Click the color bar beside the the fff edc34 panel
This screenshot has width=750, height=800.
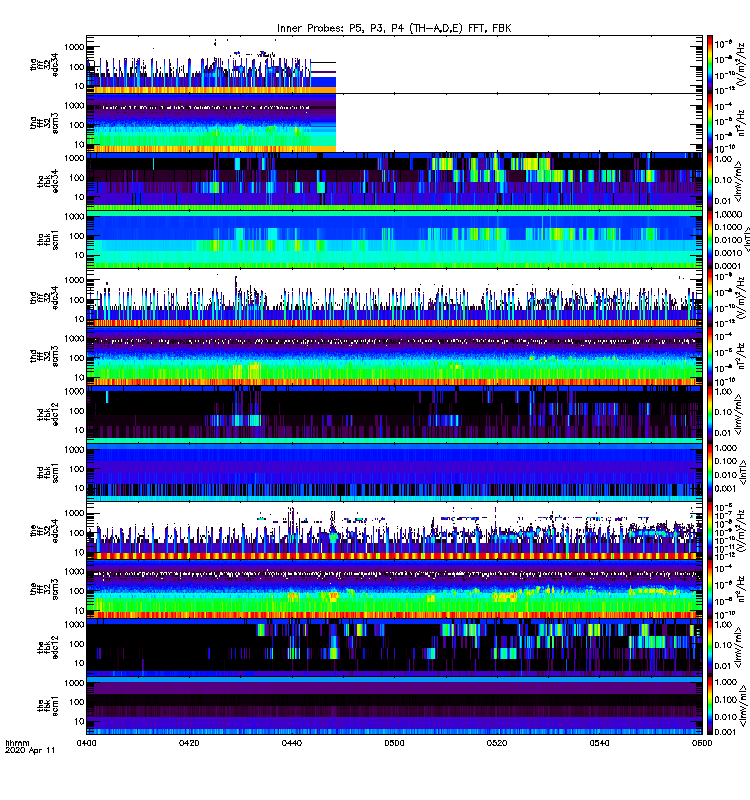(710, 531)
